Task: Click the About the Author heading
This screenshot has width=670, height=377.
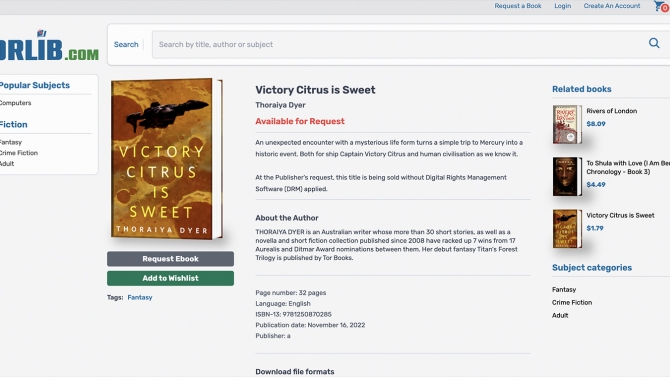Action: 287,218
